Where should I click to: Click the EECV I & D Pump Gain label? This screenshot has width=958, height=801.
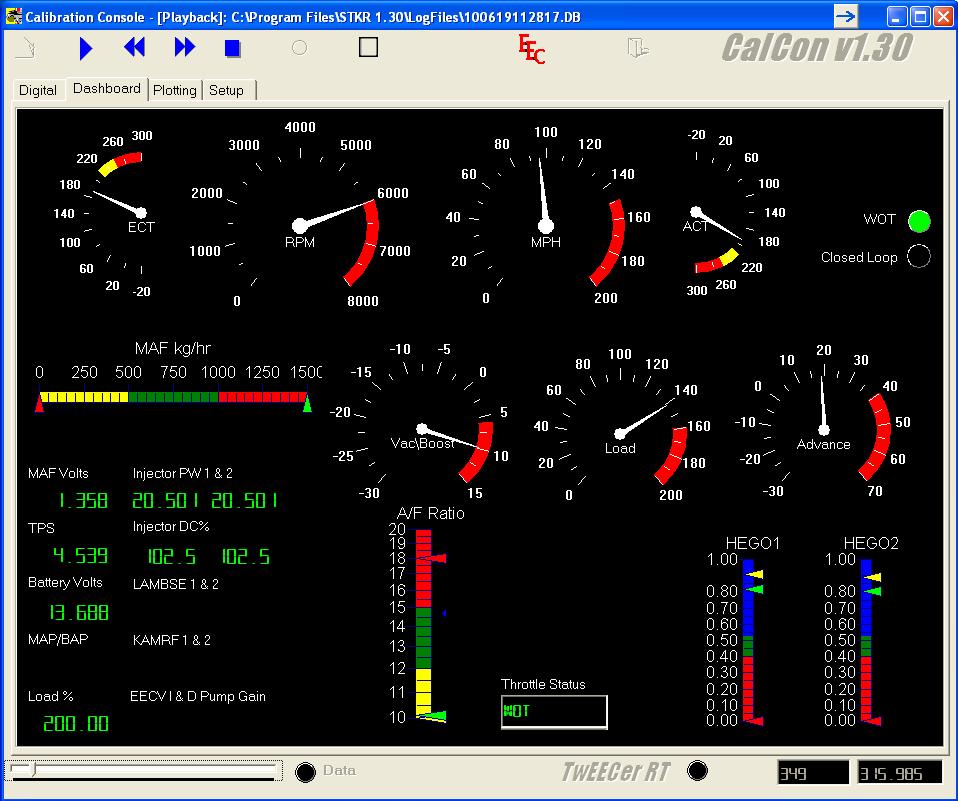click(x=198, y=697)
